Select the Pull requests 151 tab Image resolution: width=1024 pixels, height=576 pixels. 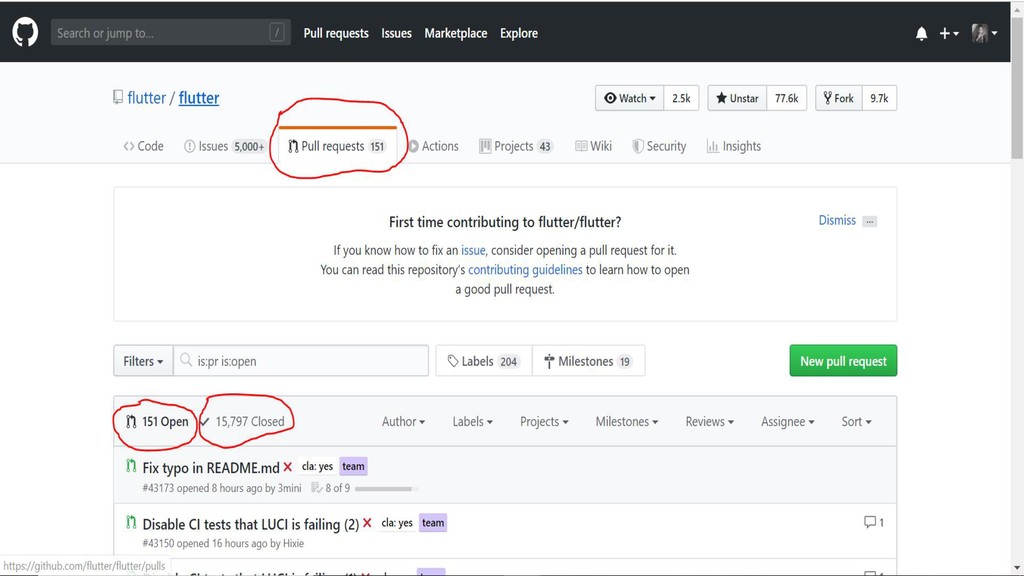tap(337, 146)
